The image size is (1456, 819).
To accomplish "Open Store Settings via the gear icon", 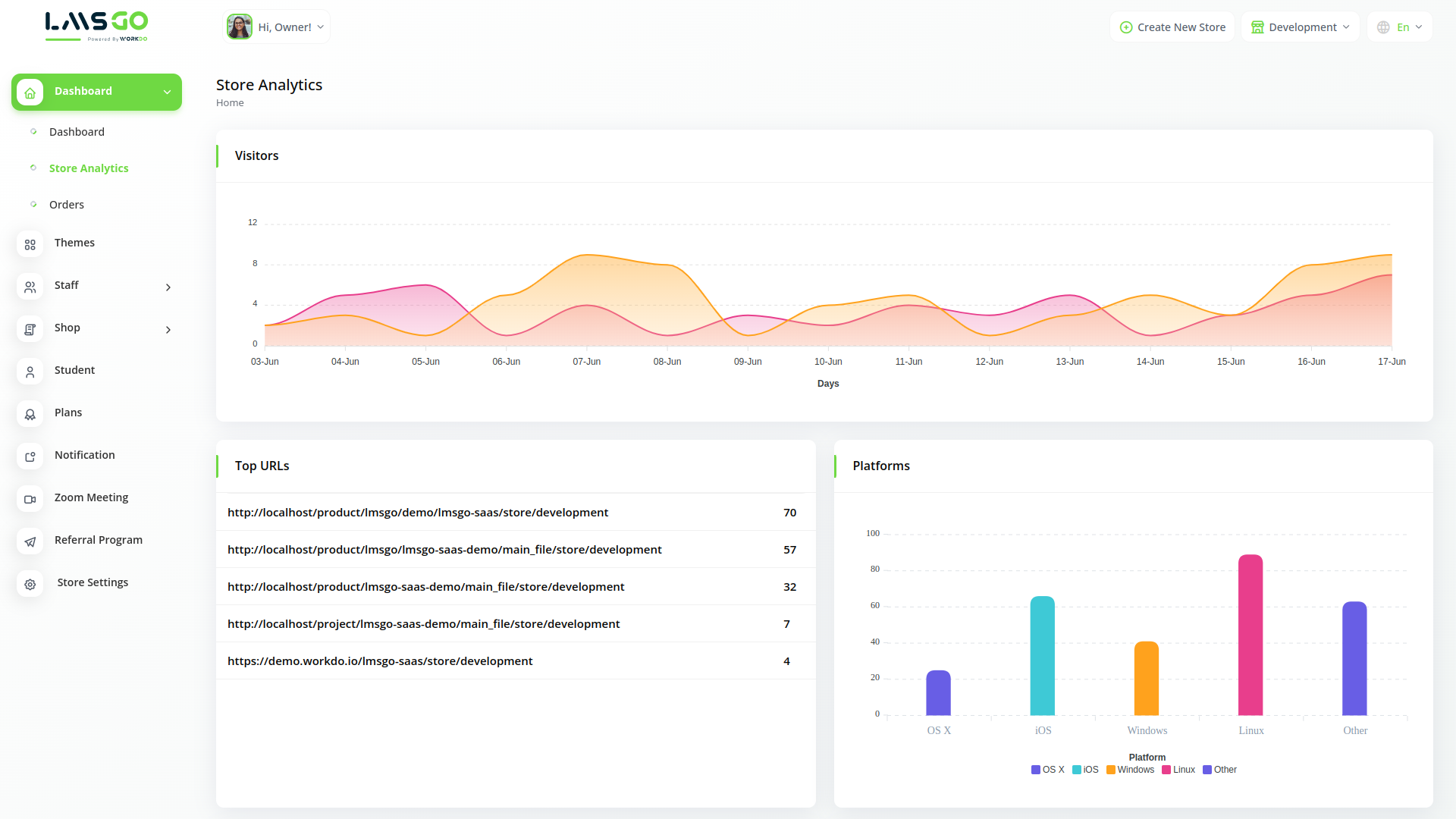I will (30, 584).
